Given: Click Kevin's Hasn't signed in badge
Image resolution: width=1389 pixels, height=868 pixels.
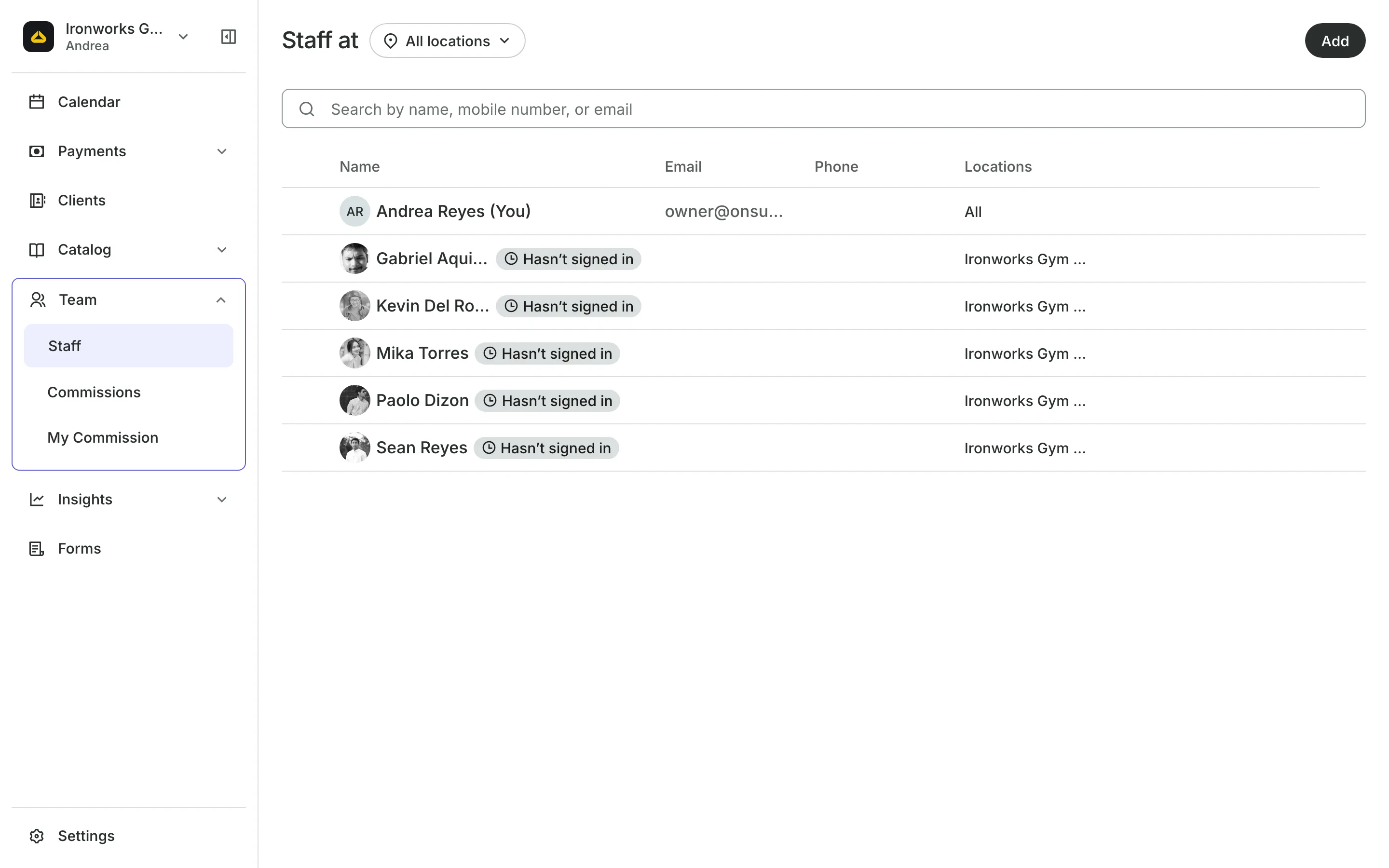Looking at the screenshot, I should click(x=568, y=306).
